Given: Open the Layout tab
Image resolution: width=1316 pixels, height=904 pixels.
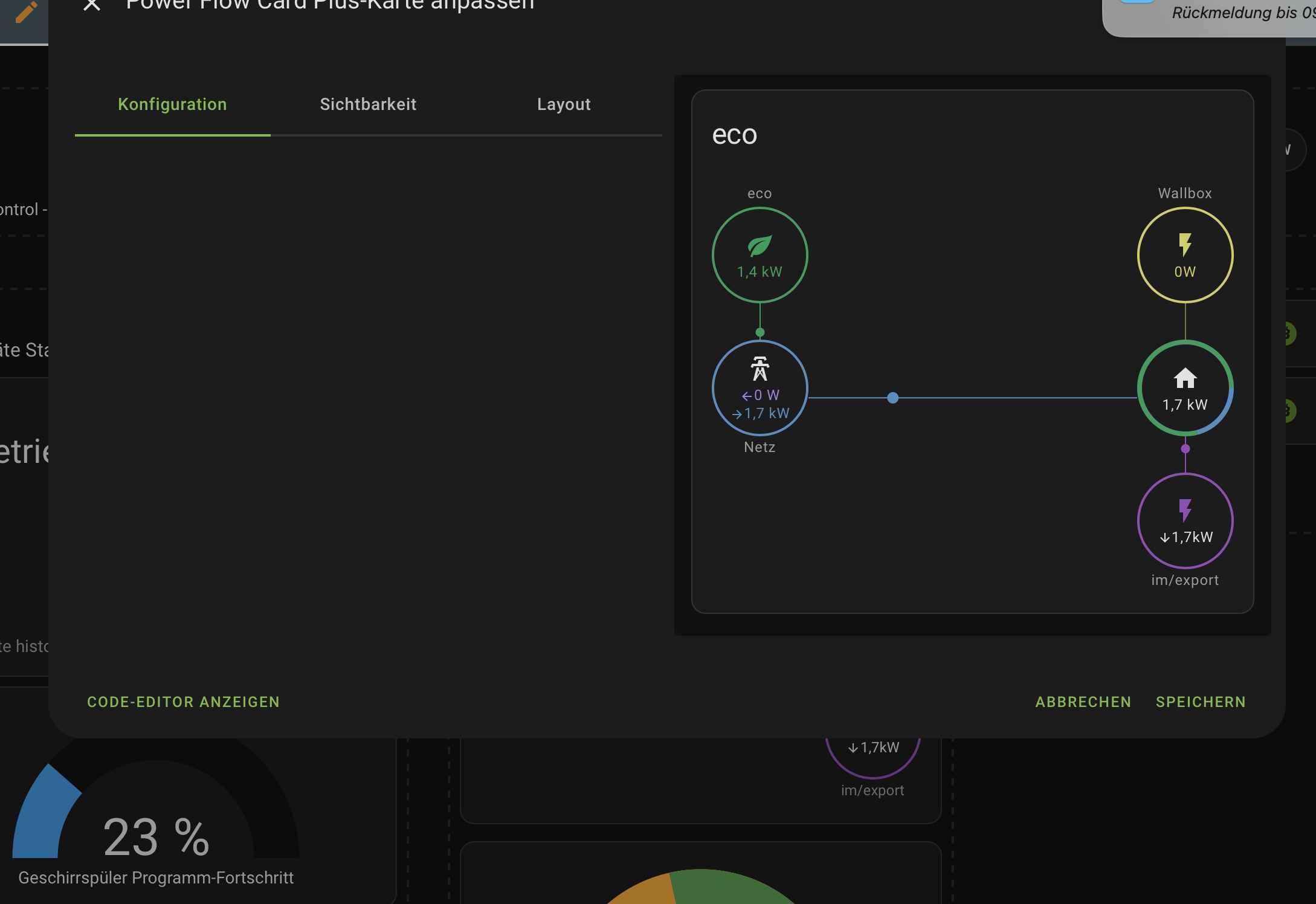Looking at the screenshot, I should [x=564, y=105].
